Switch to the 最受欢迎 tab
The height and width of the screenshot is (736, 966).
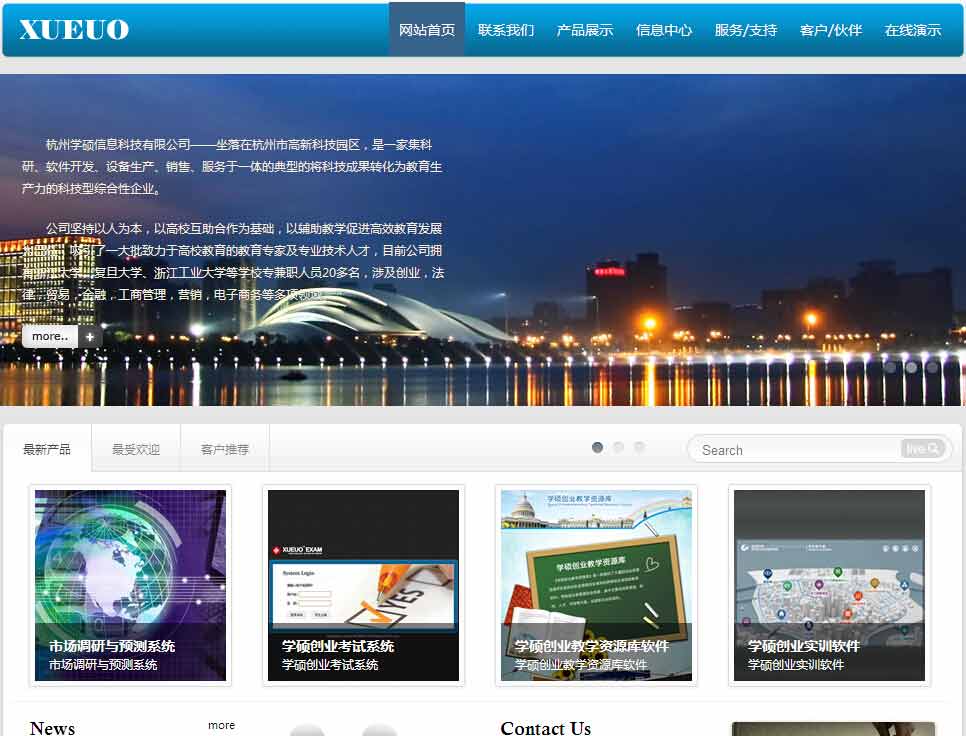point(136,449)
